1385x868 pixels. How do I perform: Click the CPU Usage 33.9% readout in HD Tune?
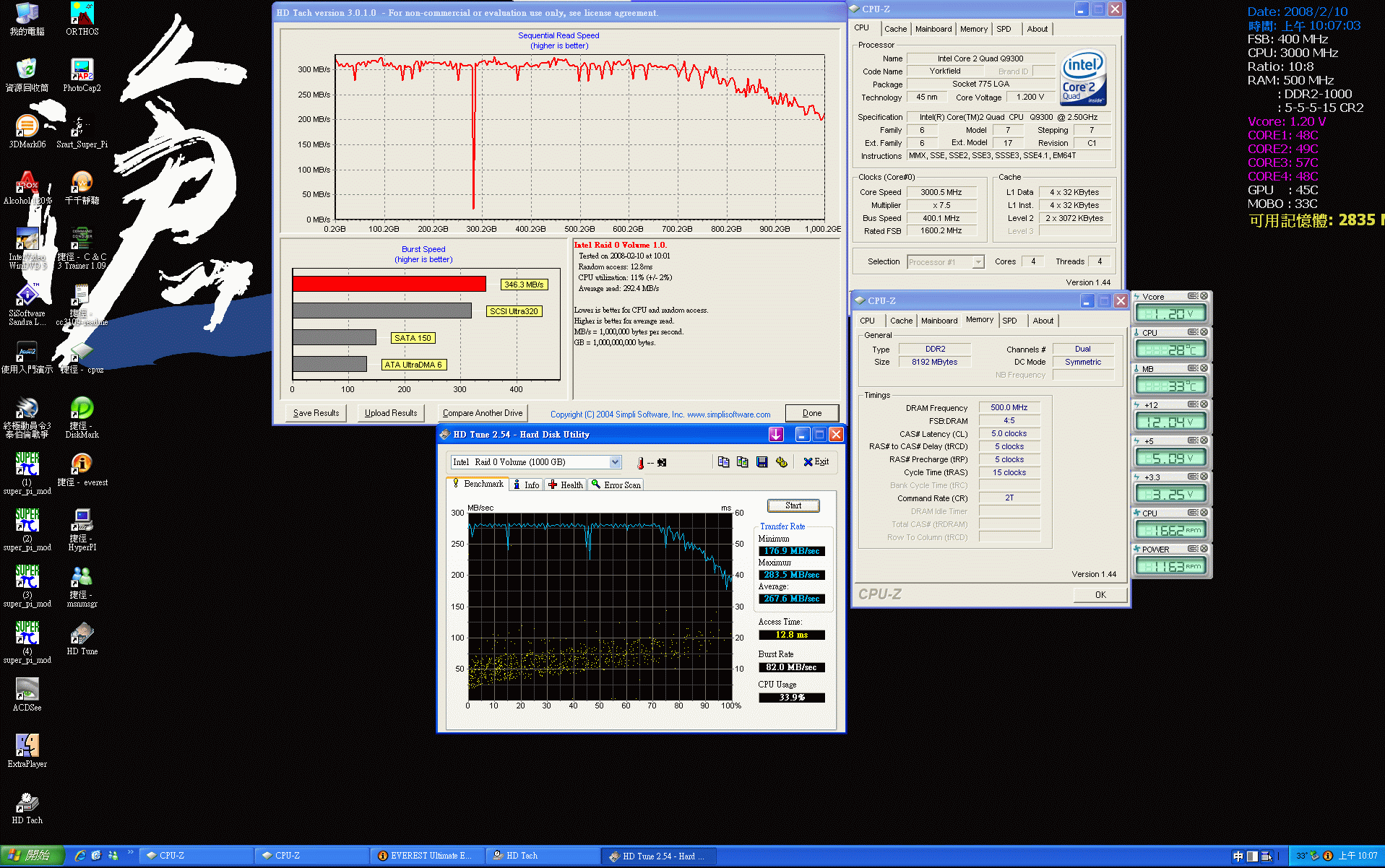click(791, 698)
